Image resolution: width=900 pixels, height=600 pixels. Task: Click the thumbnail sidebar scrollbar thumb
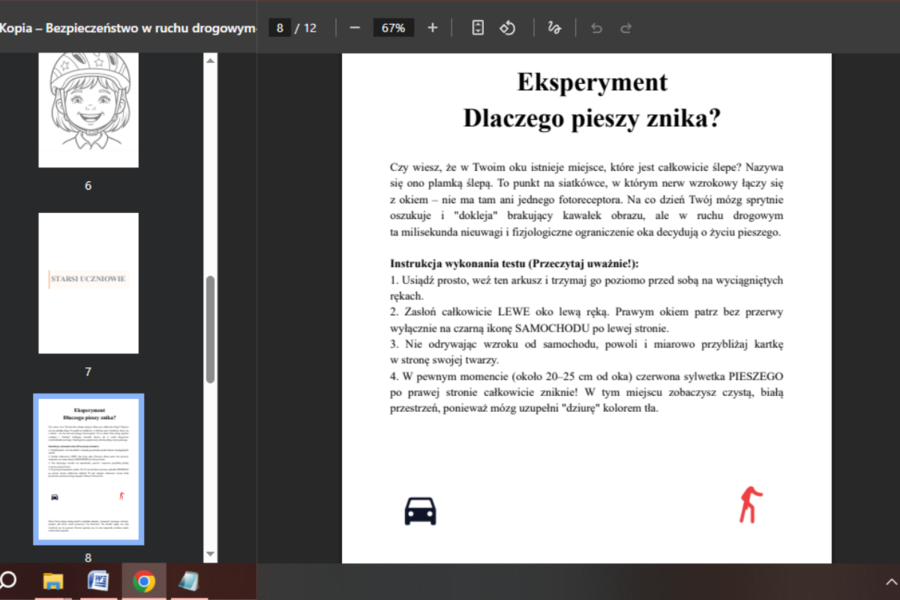click(210, 330)
